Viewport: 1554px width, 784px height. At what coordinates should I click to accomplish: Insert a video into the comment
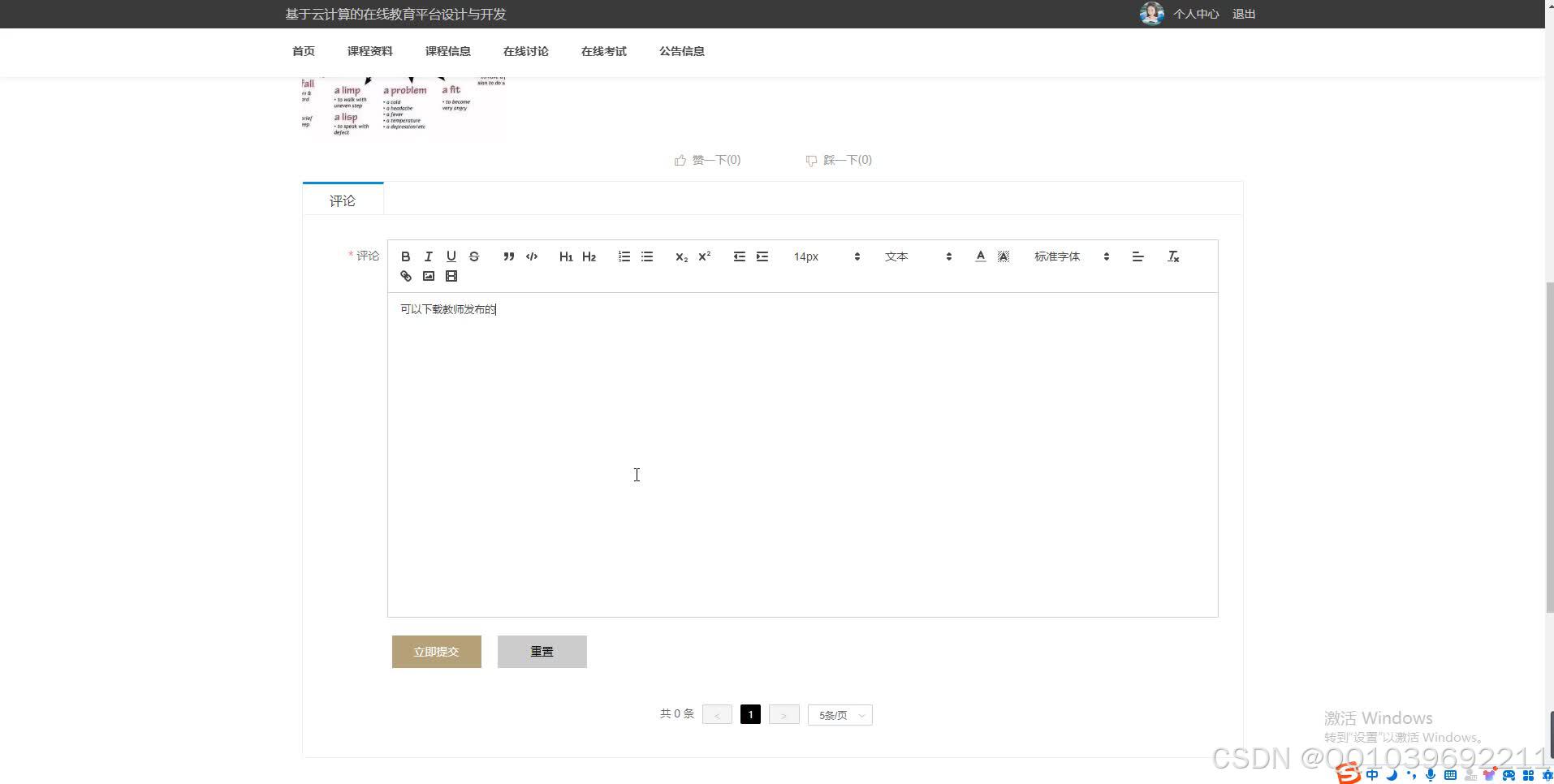click(451, 276)
